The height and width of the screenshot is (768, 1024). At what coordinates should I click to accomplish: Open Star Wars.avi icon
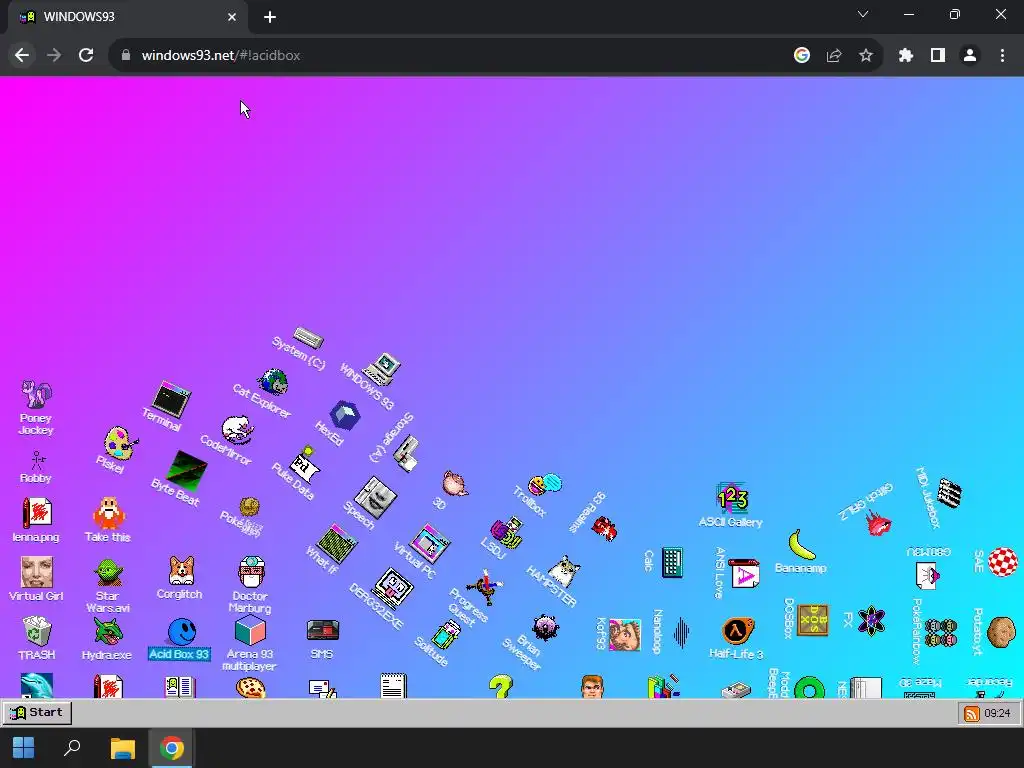point(108,572)
